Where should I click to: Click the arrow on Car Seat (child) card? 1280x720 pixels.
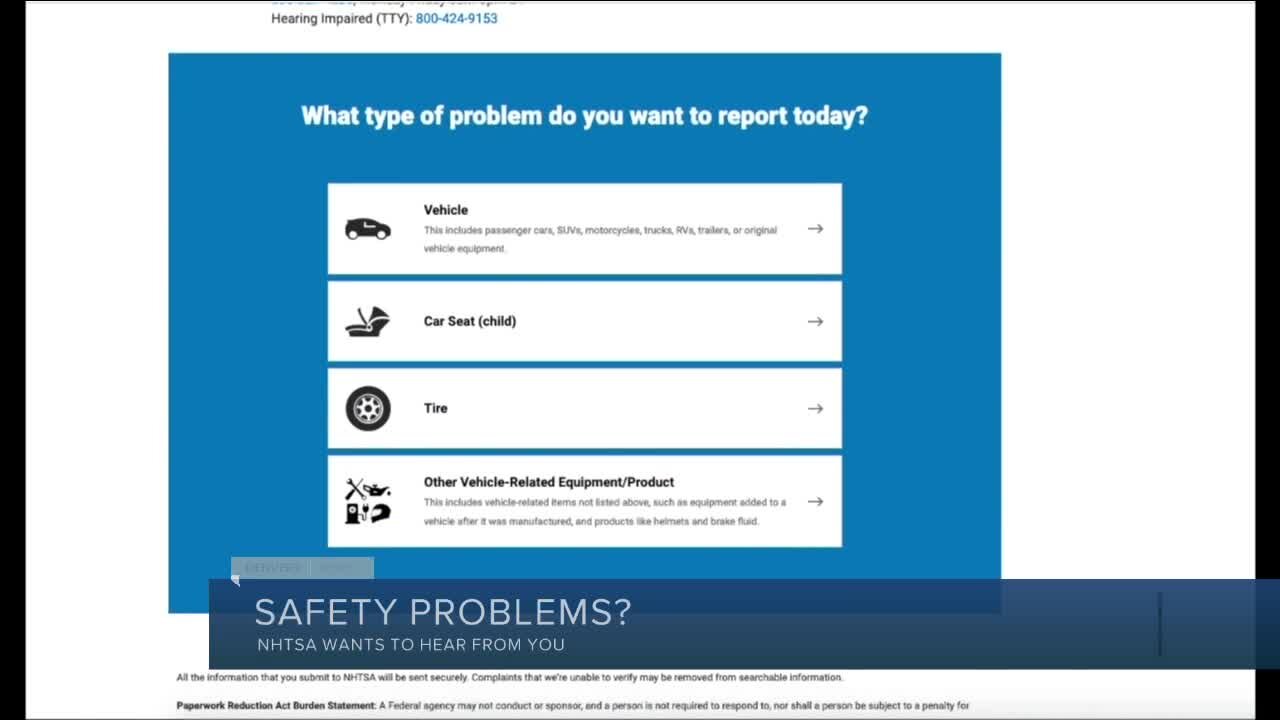click(x=815, y=322)
